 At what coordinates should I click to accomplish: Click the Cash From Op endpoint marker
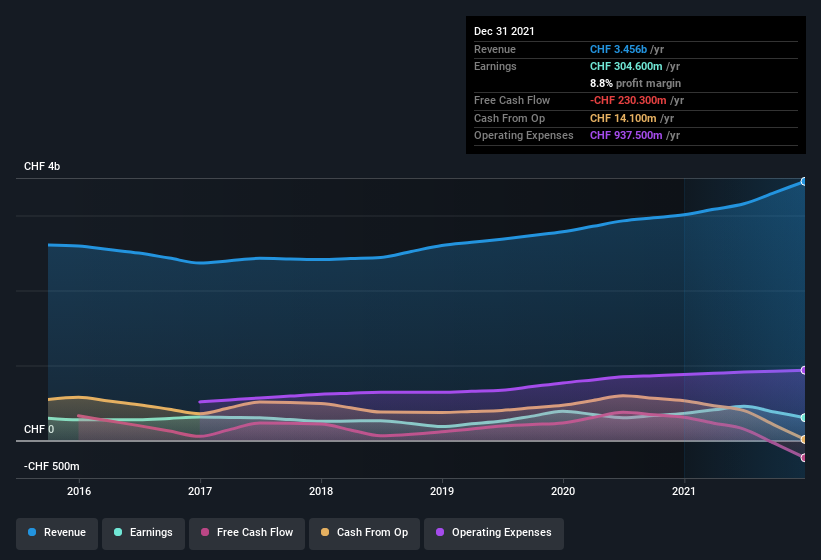(804, 440)
